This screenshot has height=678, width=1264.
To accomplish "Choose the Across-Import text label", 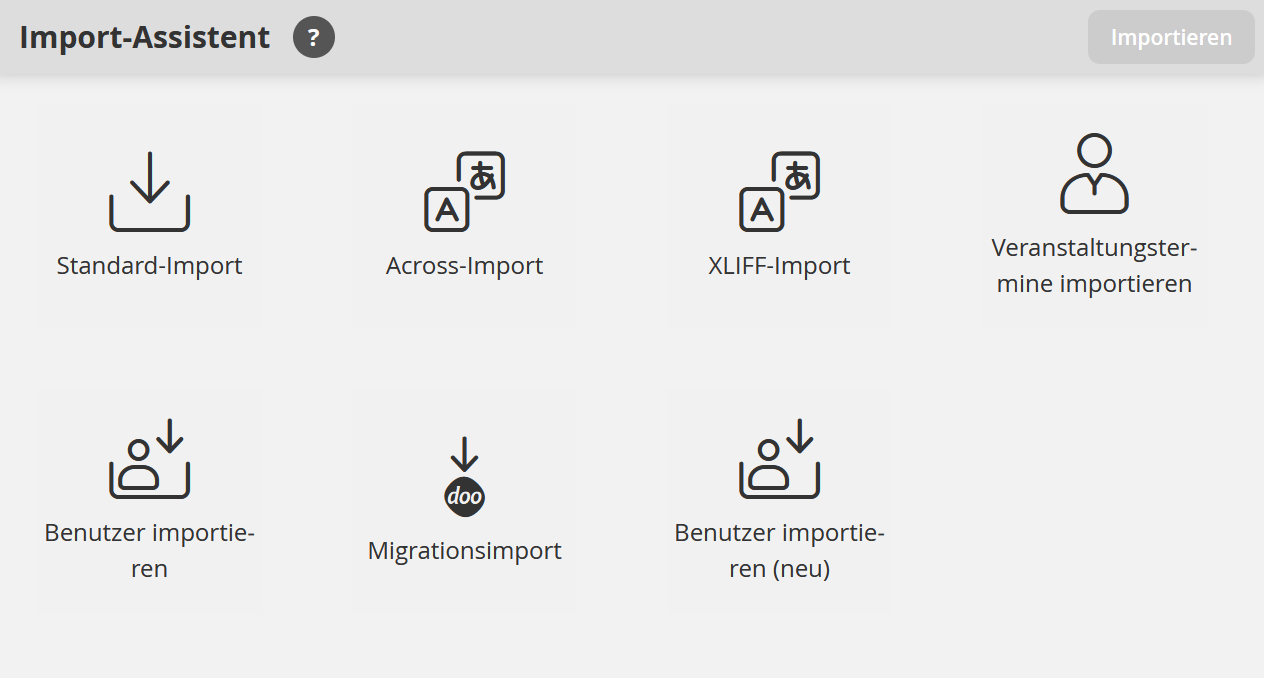I will tap(464, 266).
